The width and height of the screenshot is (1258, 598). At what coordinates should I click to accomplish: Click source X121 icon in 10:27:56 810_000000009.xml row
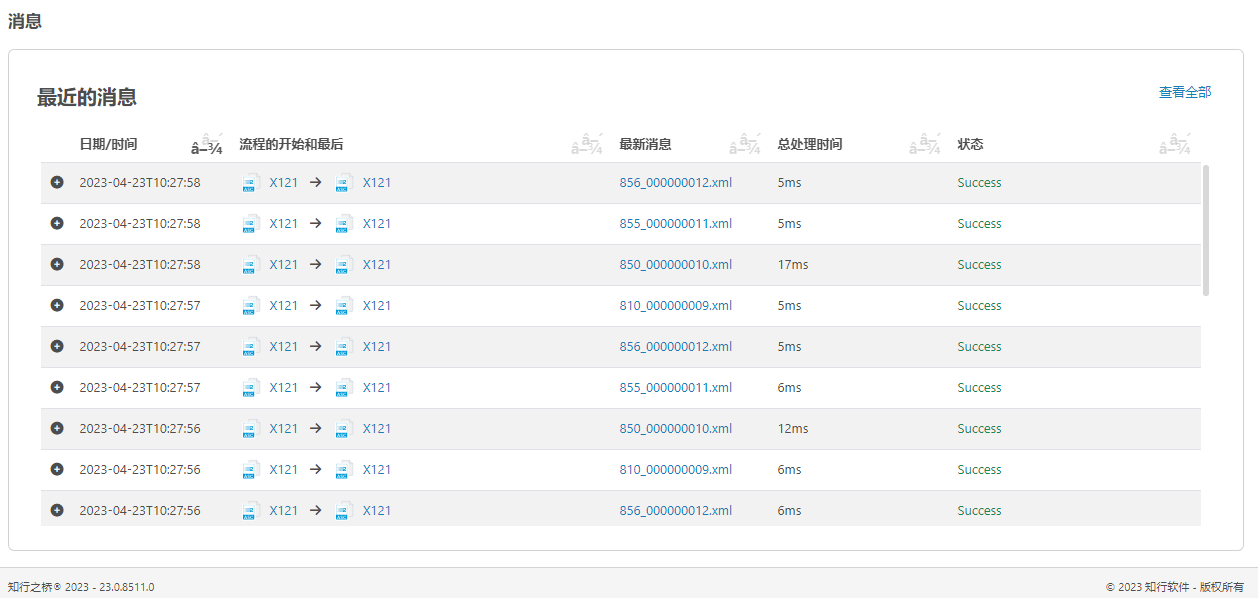251,470
